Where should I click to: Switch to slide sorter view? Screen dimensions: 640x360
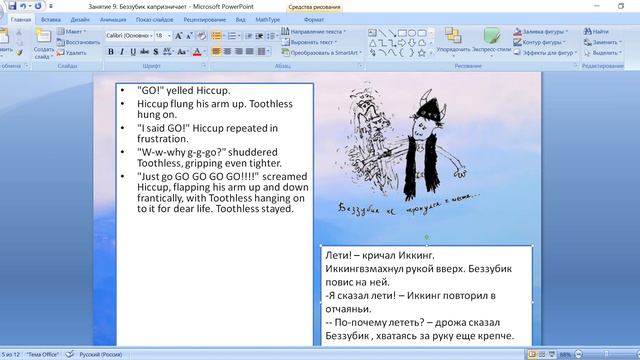point(542,354)
